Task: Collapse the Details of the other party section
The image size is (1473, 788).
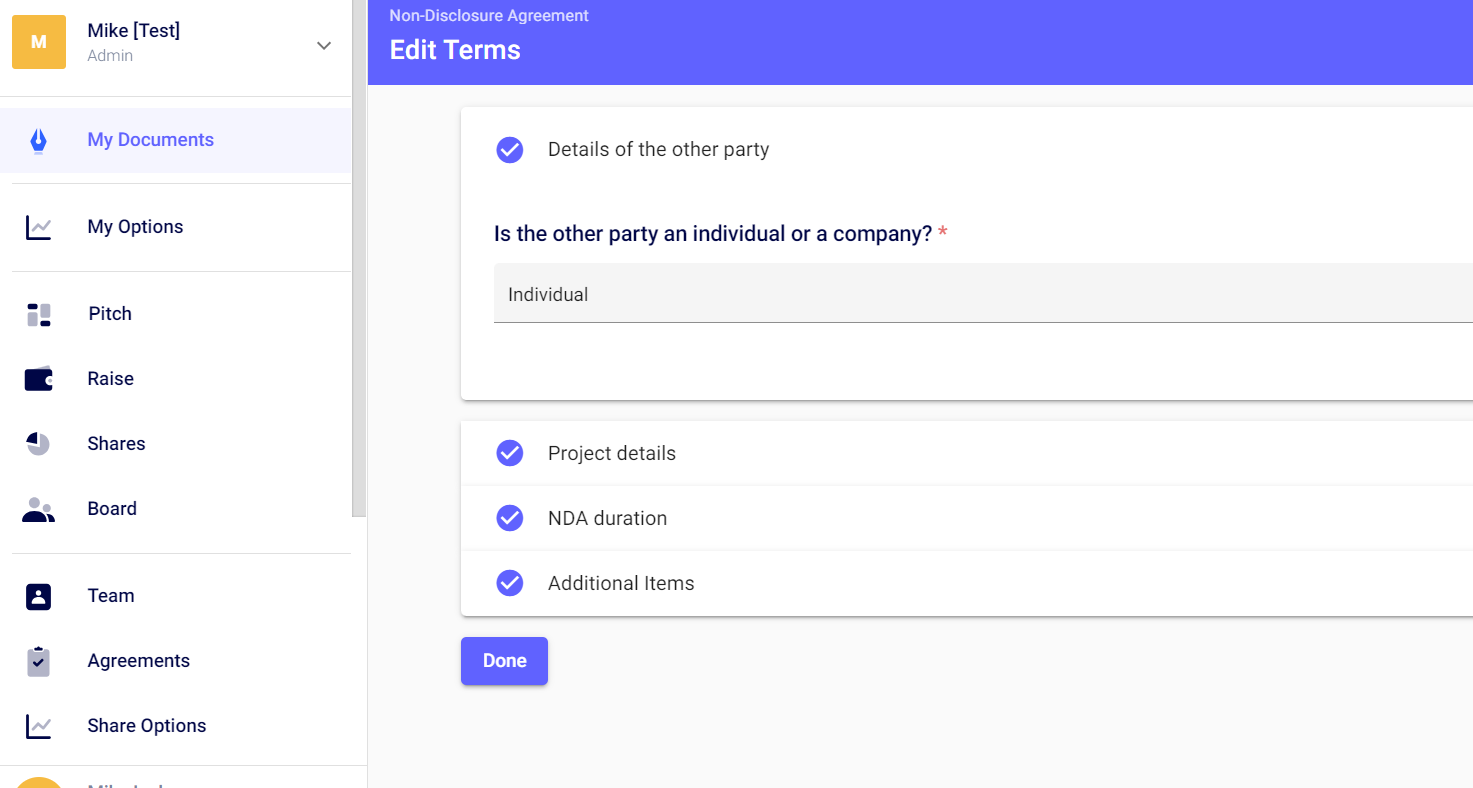Action: click(x=658, y=150)
